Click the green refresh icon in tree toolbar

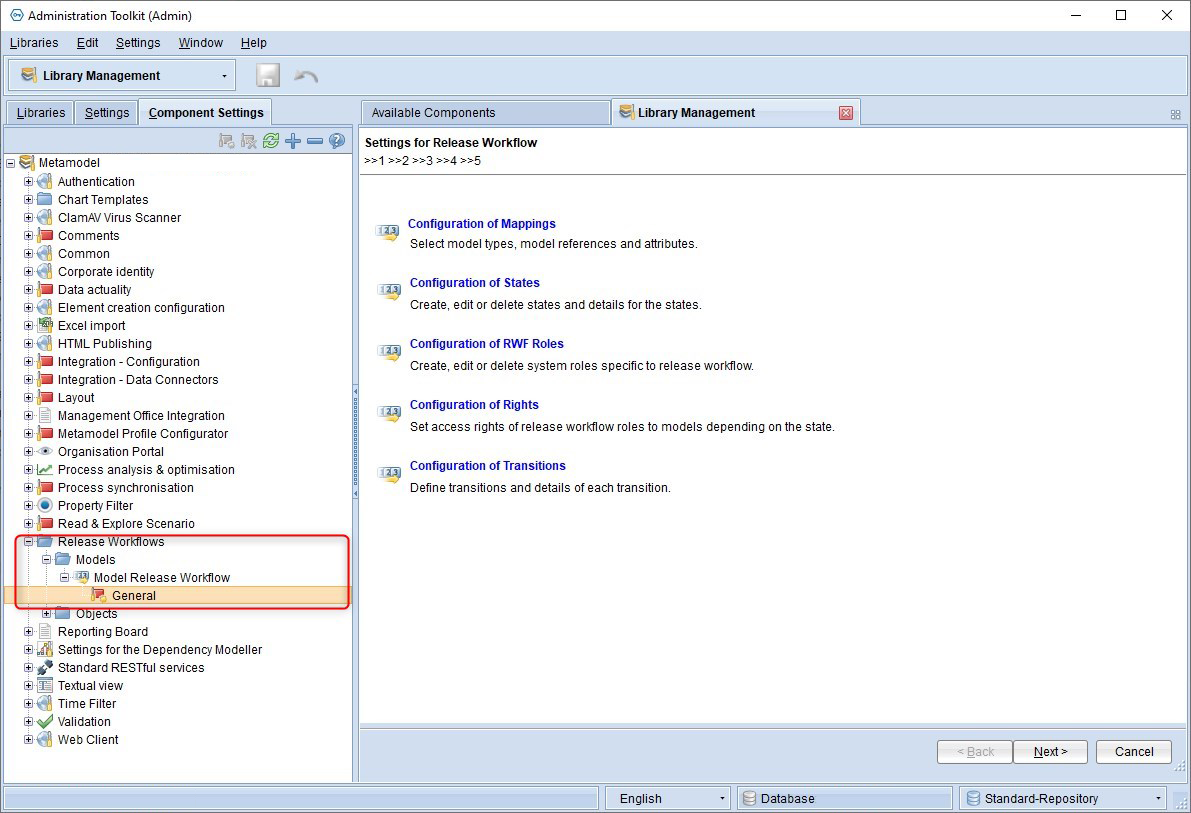(270, 141)
